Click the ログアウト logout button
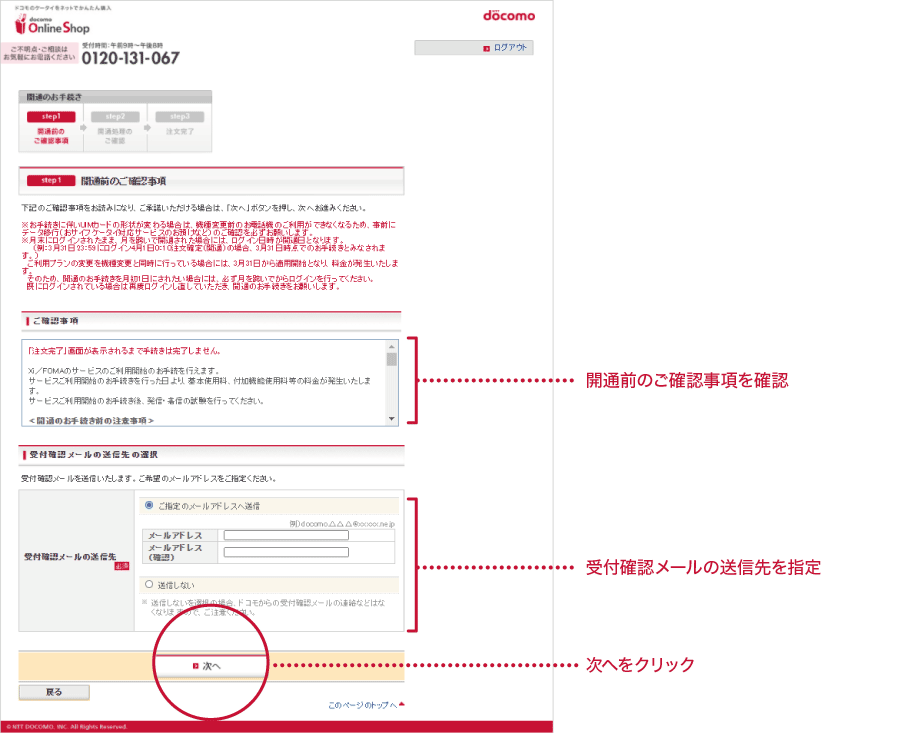 474,48
